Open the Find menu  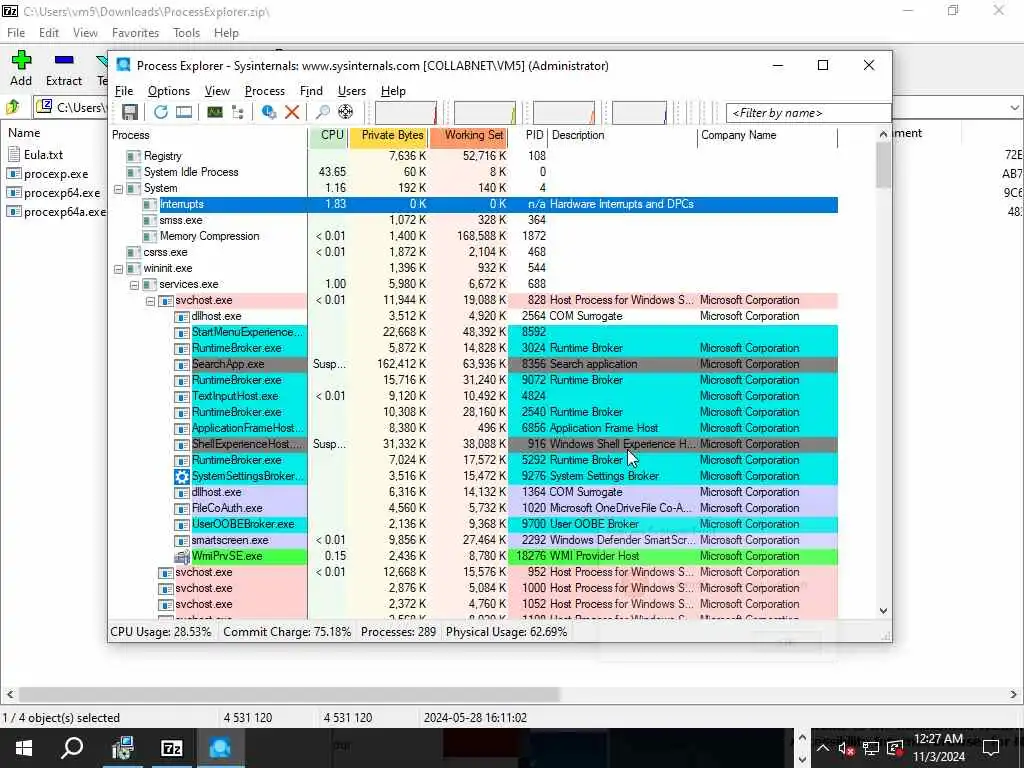pos(311,91)
